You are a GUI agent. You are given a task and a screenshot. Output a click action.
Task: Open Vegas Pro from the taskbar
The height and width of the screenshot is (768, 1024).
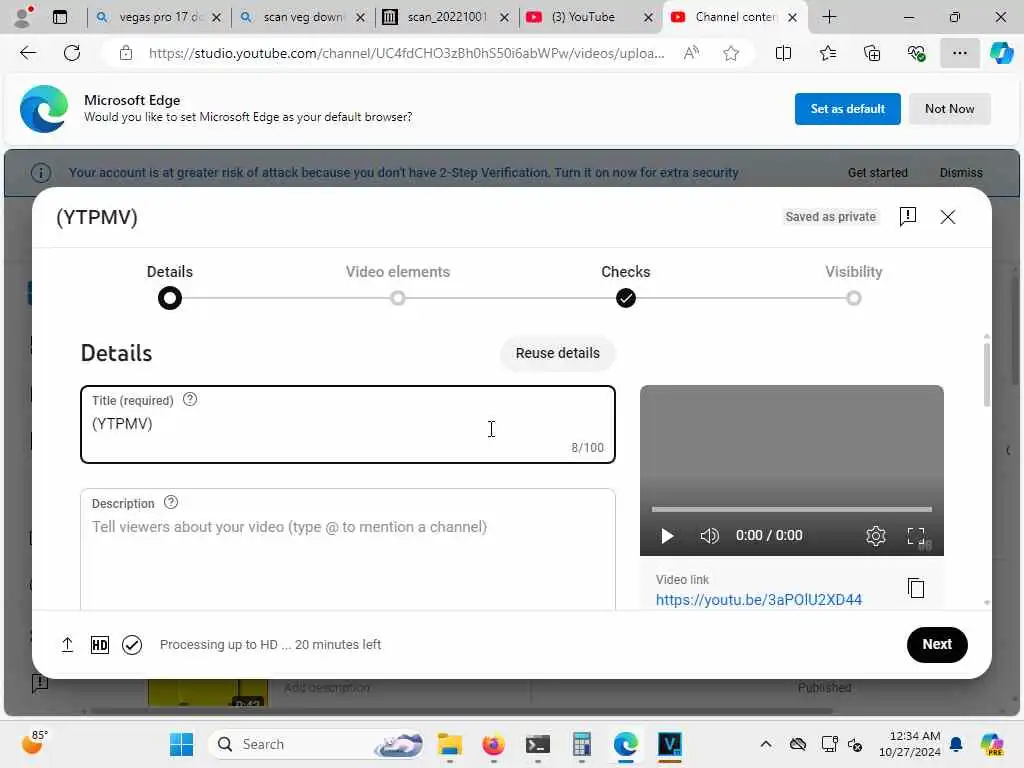(669, 744)
